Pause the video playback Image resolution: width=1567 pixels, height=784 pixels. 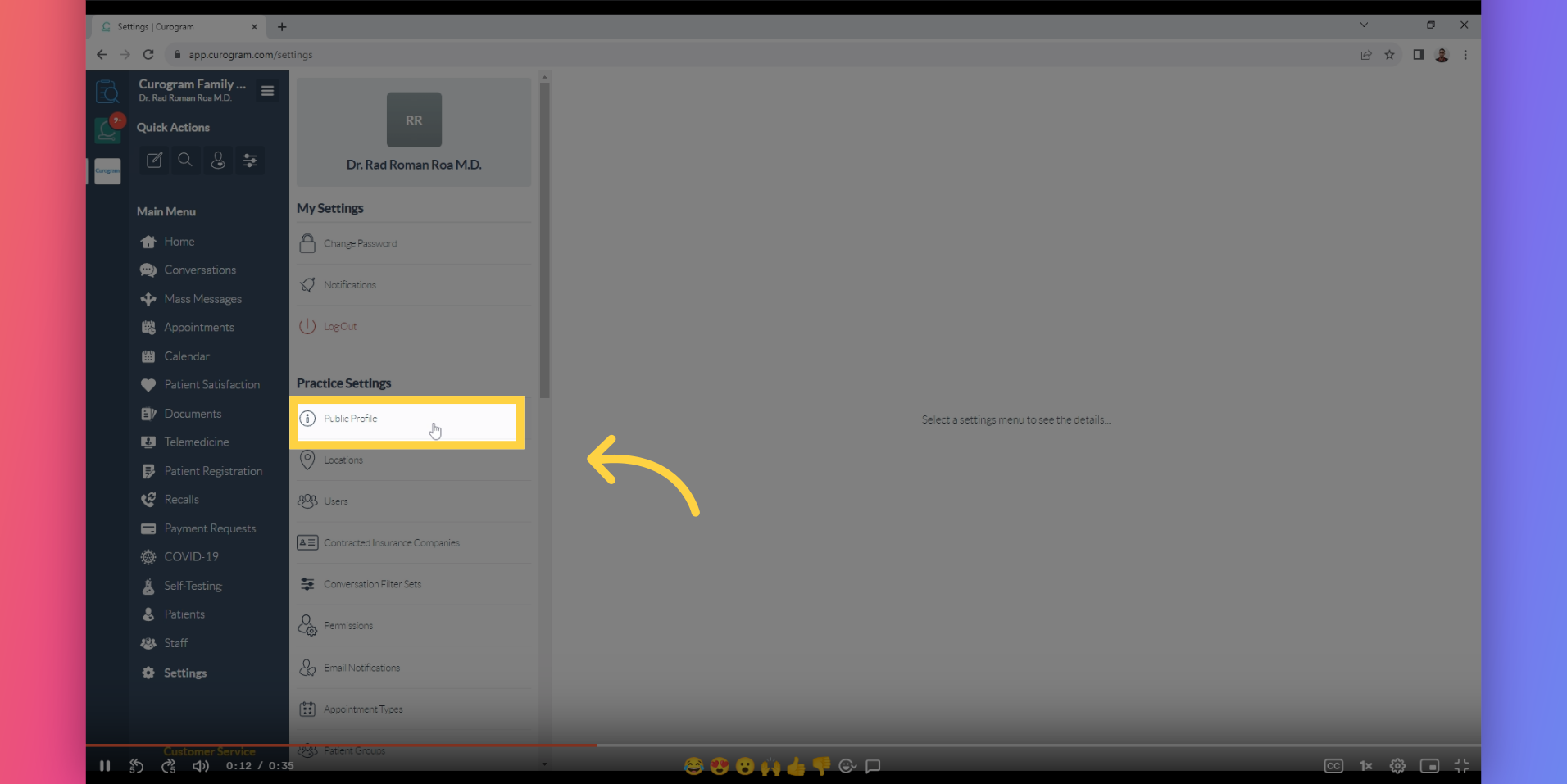point(105,766)
